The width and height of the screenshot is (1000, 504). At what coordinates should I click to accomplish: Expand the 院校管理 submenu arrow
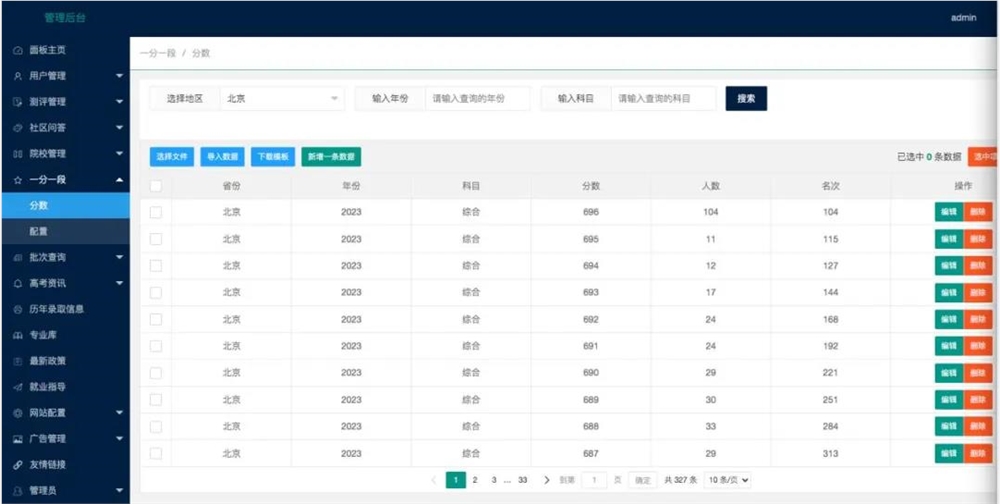point(119,154)
